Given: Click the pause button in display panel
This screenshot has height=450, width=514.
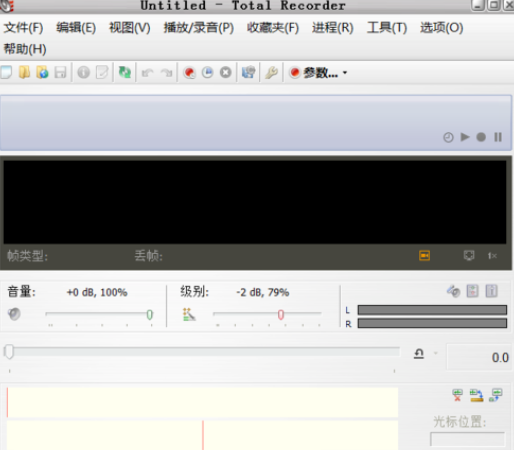Looking at the screenshot, I should (x=498, y=137).
